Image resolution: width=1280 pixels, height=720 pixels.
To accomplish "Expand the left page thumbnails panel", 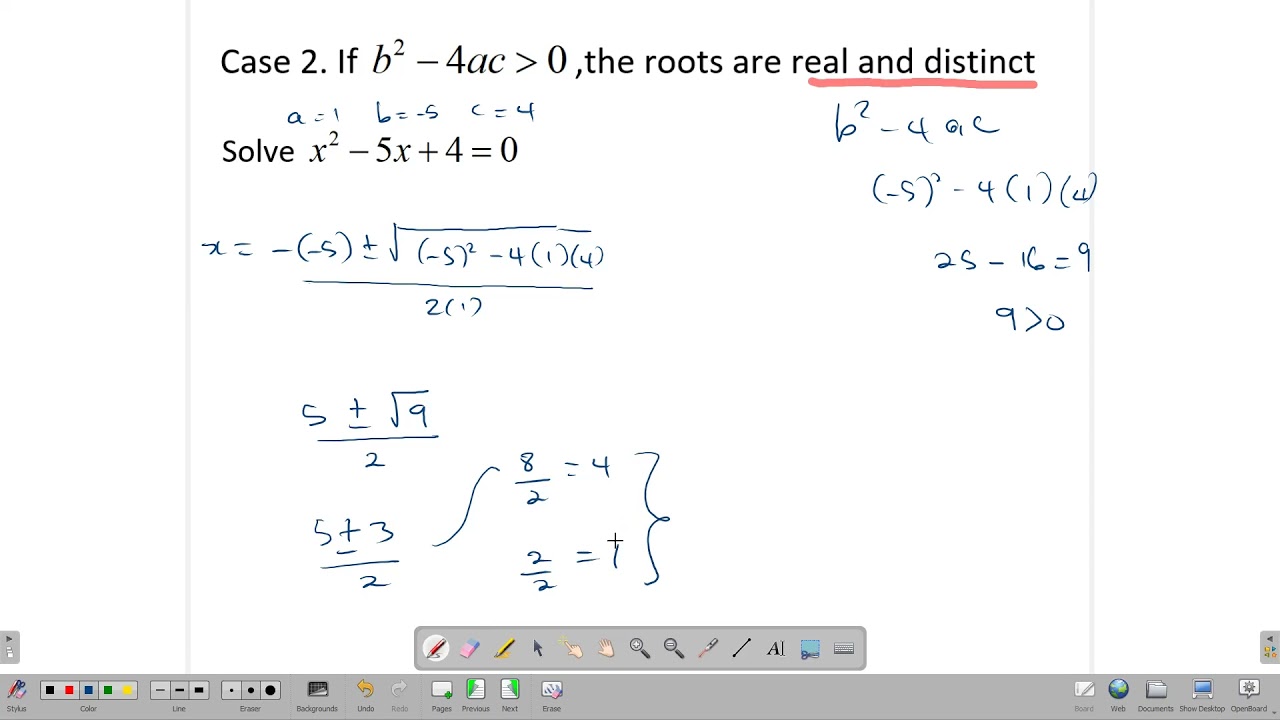I will click(x=9, y=647).
